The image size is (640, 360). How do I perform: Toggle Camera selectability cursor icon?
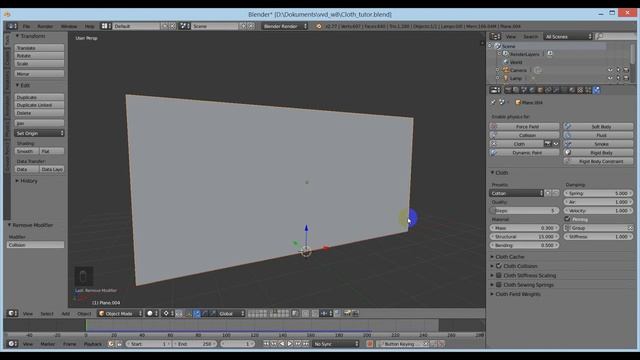pyautogui.click(x=618, y=70)
